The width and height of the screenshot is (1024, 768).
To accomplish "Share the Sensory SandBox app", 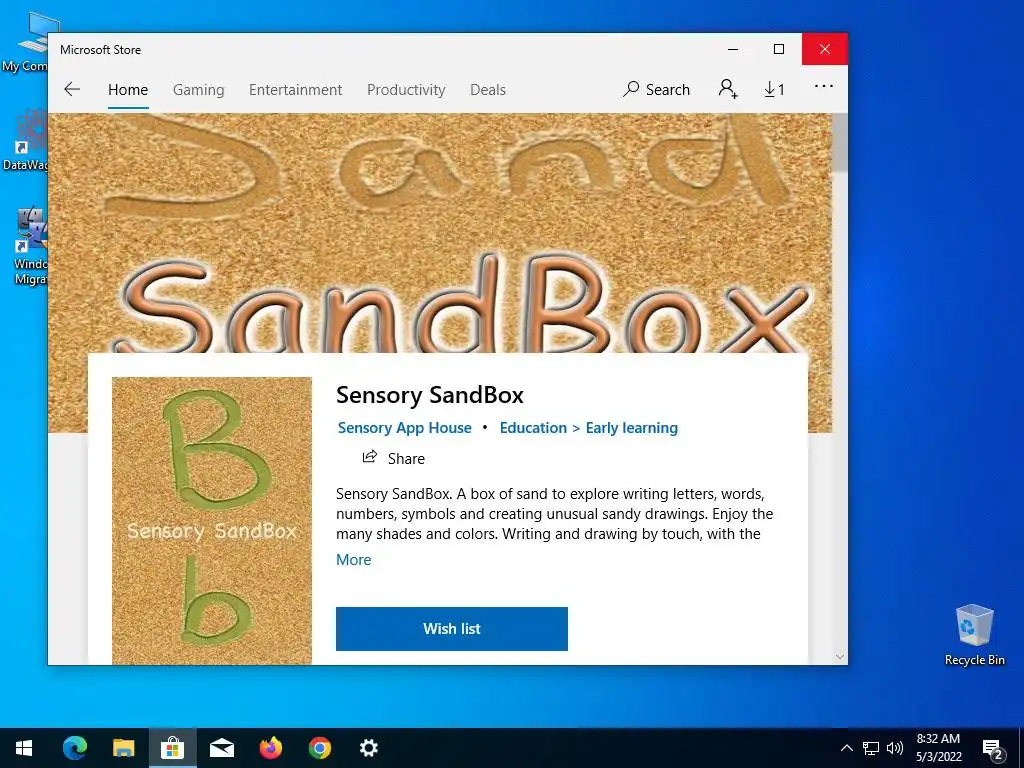I will [x=393, y=458].
